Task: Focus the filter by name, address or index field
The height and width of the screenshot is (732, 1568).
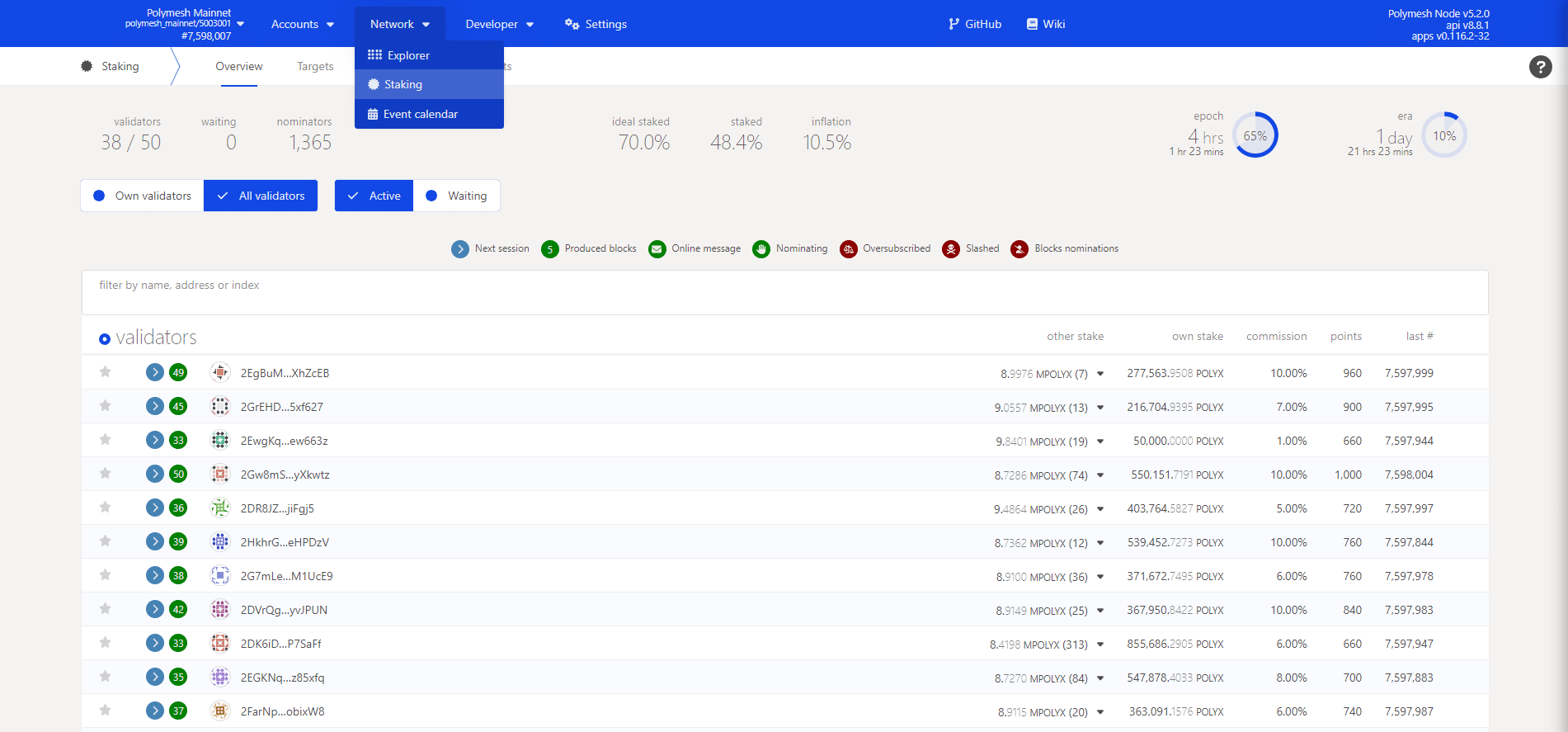Action: (x=784, y=292)
